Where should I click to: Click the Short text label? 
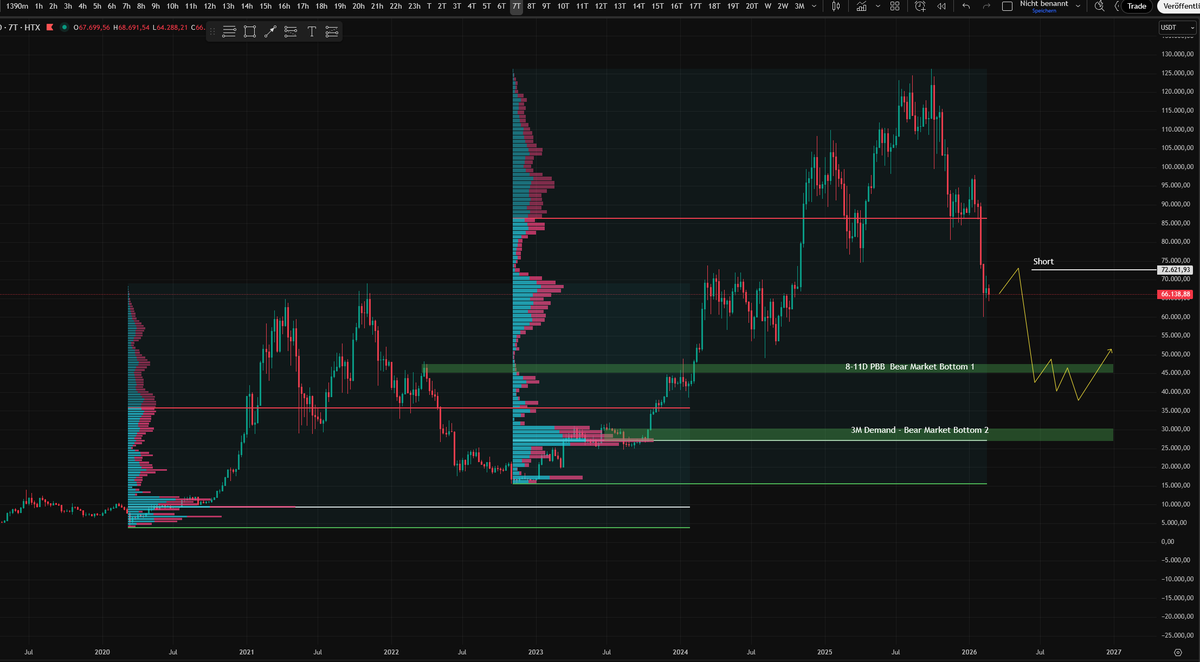coord(1043,262)
